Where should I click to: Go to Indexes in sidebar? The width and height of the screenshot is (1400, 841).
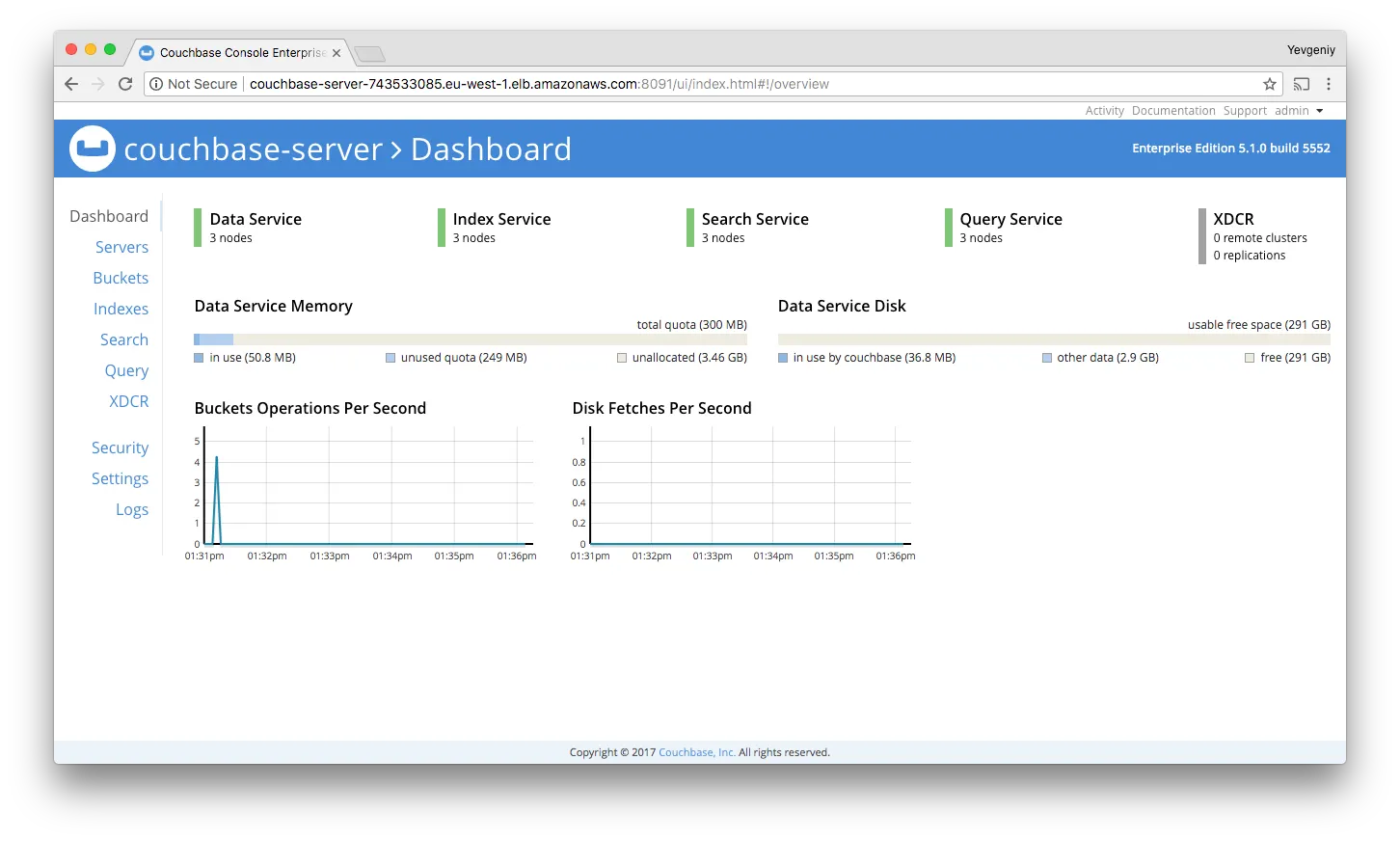click(x=121, y=309)
